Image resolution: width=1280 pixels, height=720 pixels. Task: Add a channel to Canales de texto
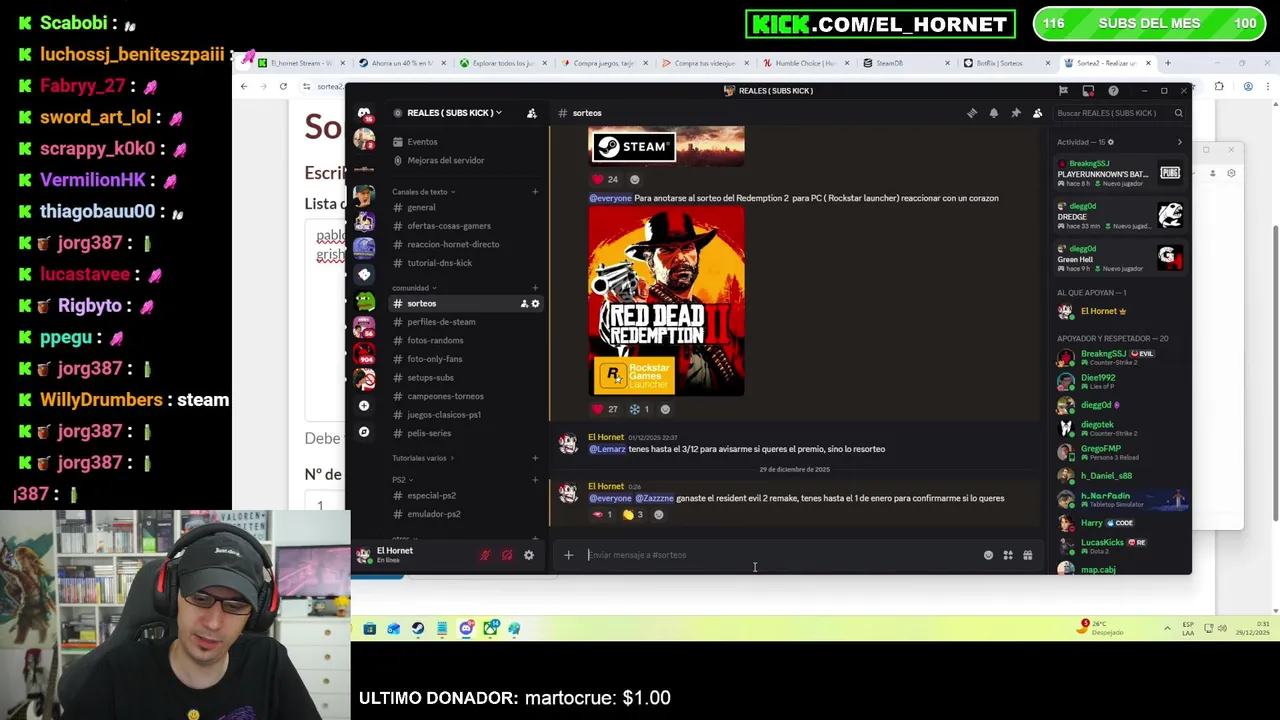coord(535,192)
